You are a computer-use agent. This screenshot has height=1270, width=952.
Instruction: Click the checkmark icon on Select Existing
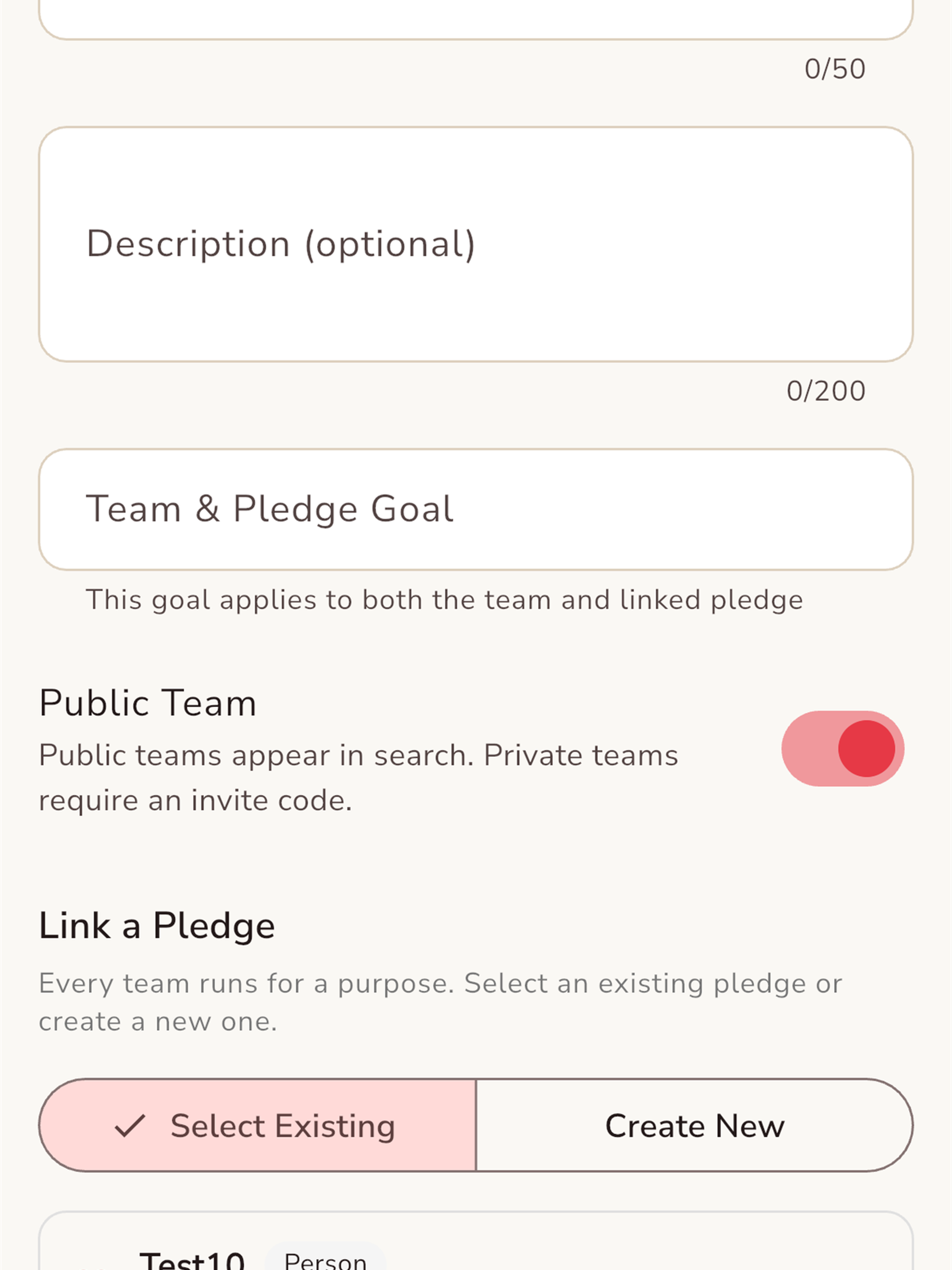(130, 1126)
